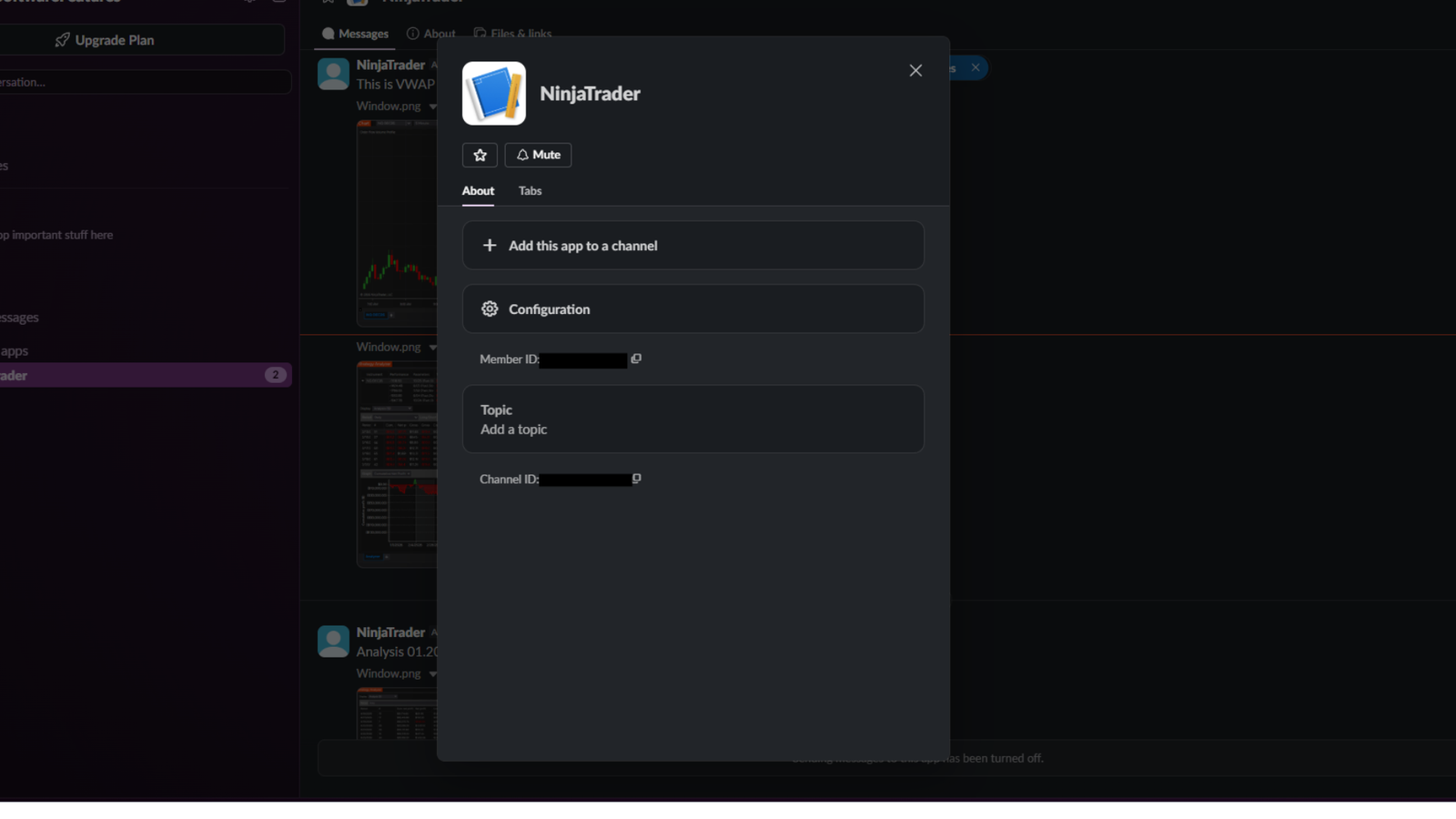Open the background About tab with info icon
Image resolution: width=1456 pixels, height=819 pixels.
(x=431, y=34)
